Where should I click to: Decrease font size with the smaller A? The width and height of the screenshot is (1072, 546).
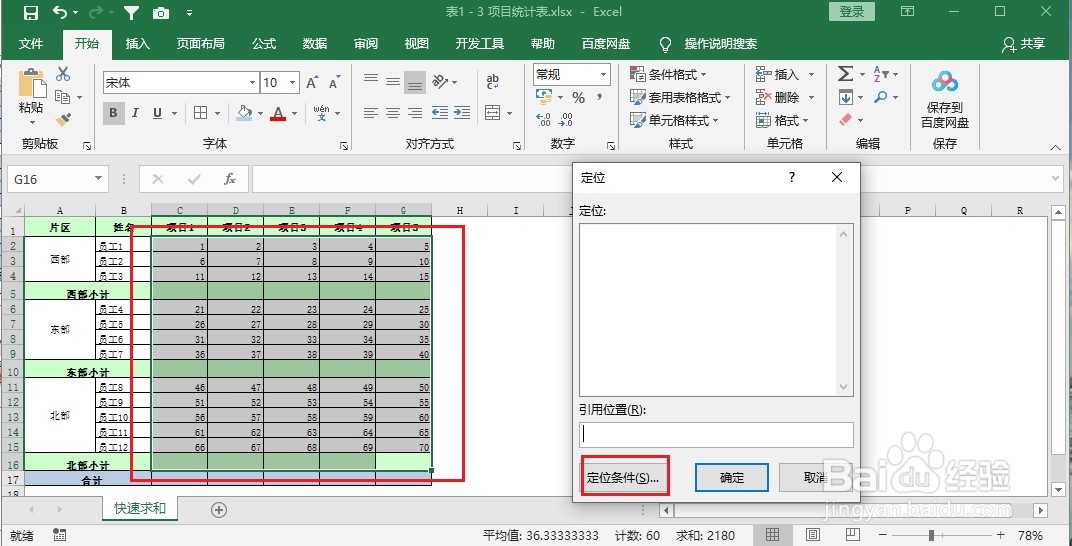(334, 83)
